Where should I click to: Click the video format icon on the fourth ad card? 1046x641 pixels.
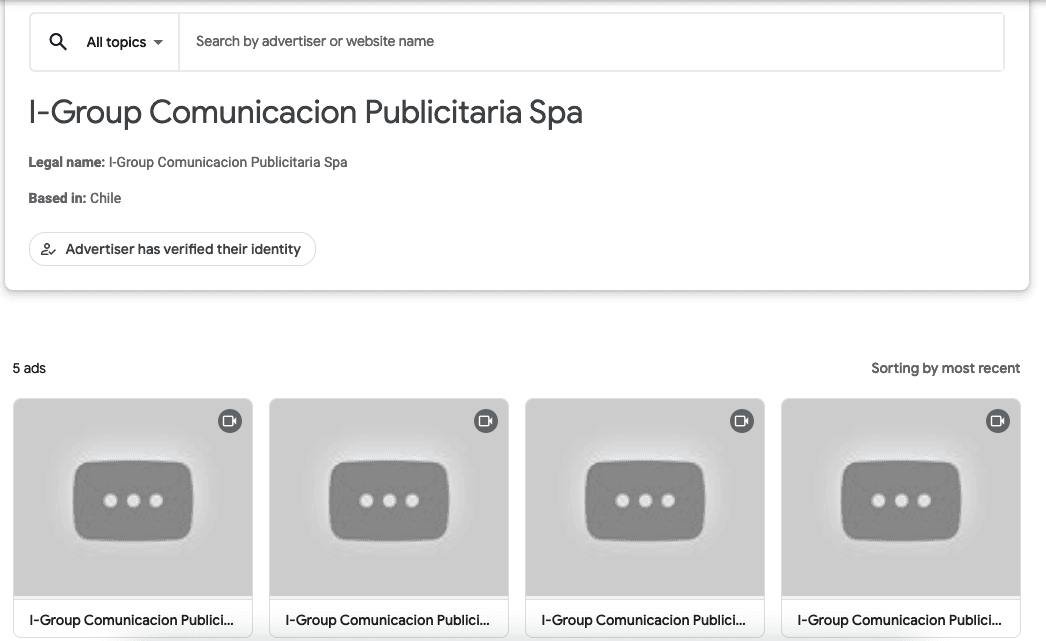coord(998,421)
